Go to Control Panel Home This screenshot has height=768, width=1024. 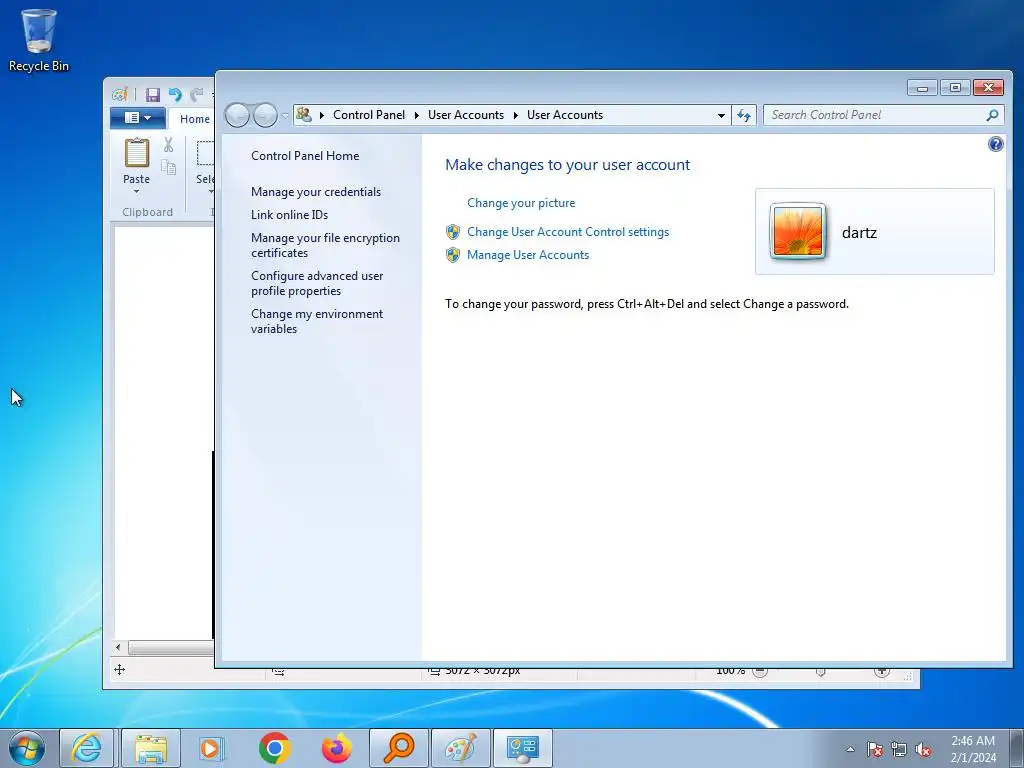(x=305, y=155)
